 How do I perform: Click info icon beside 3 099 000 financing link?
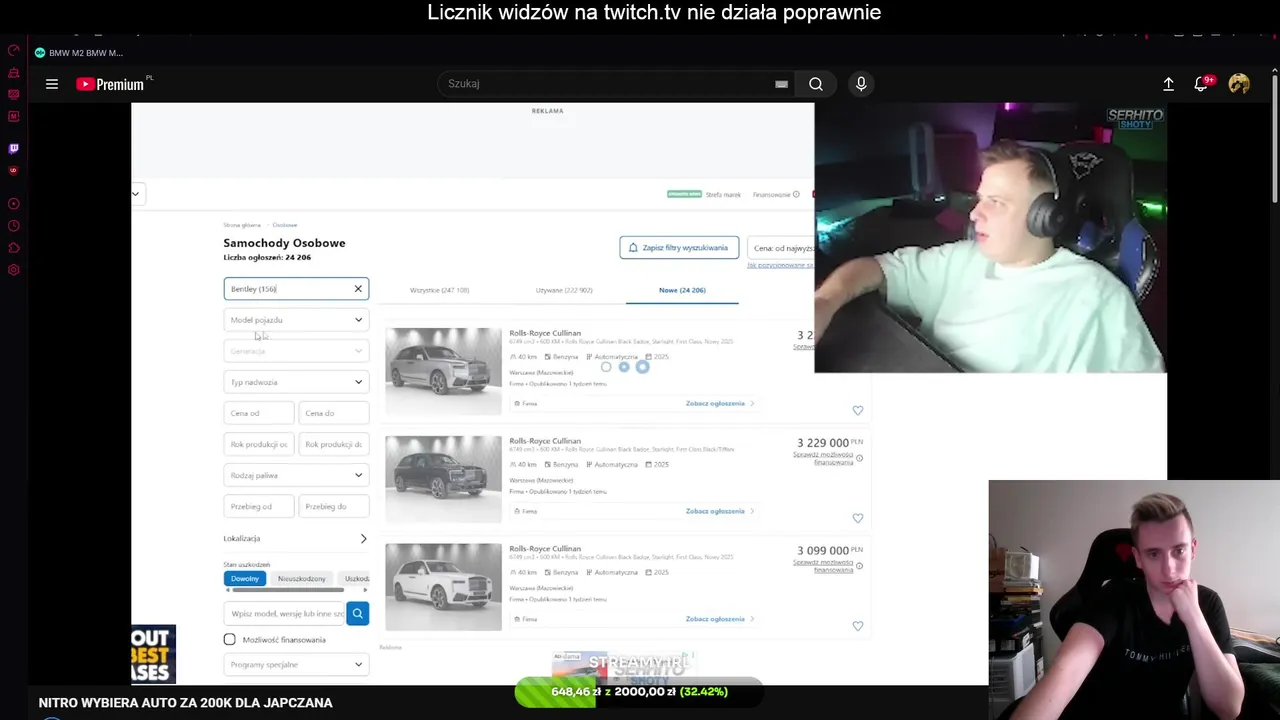click(x=859, y=566)
